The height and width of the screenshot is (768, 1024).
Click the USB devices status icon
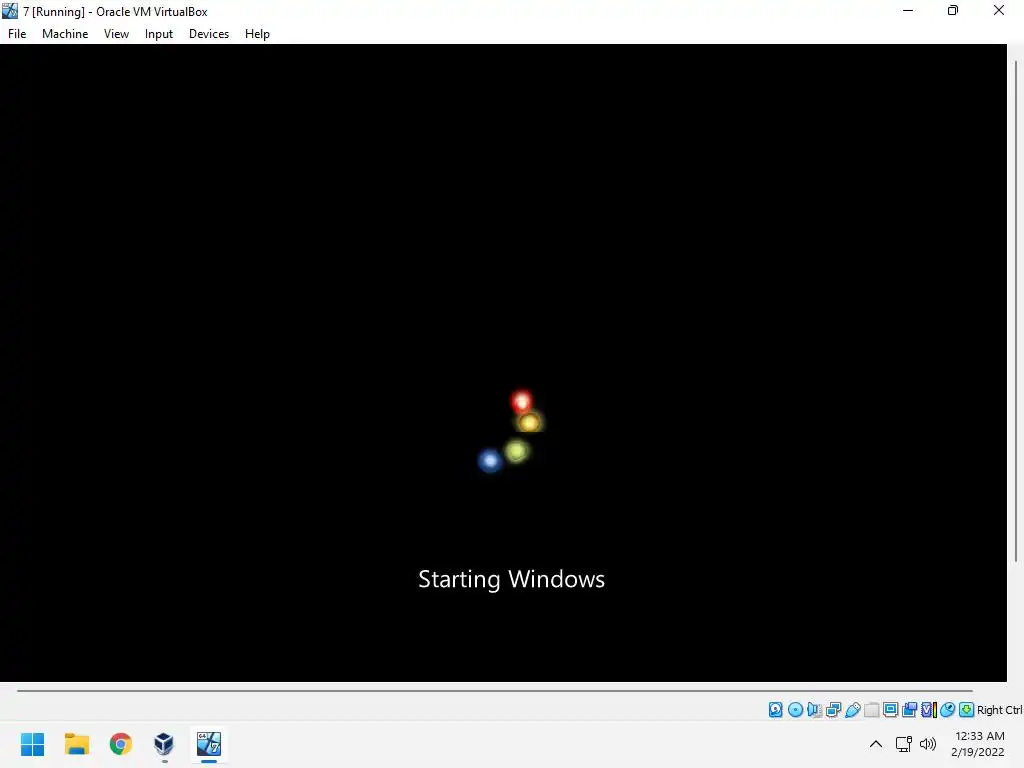(x=852, y=710)
